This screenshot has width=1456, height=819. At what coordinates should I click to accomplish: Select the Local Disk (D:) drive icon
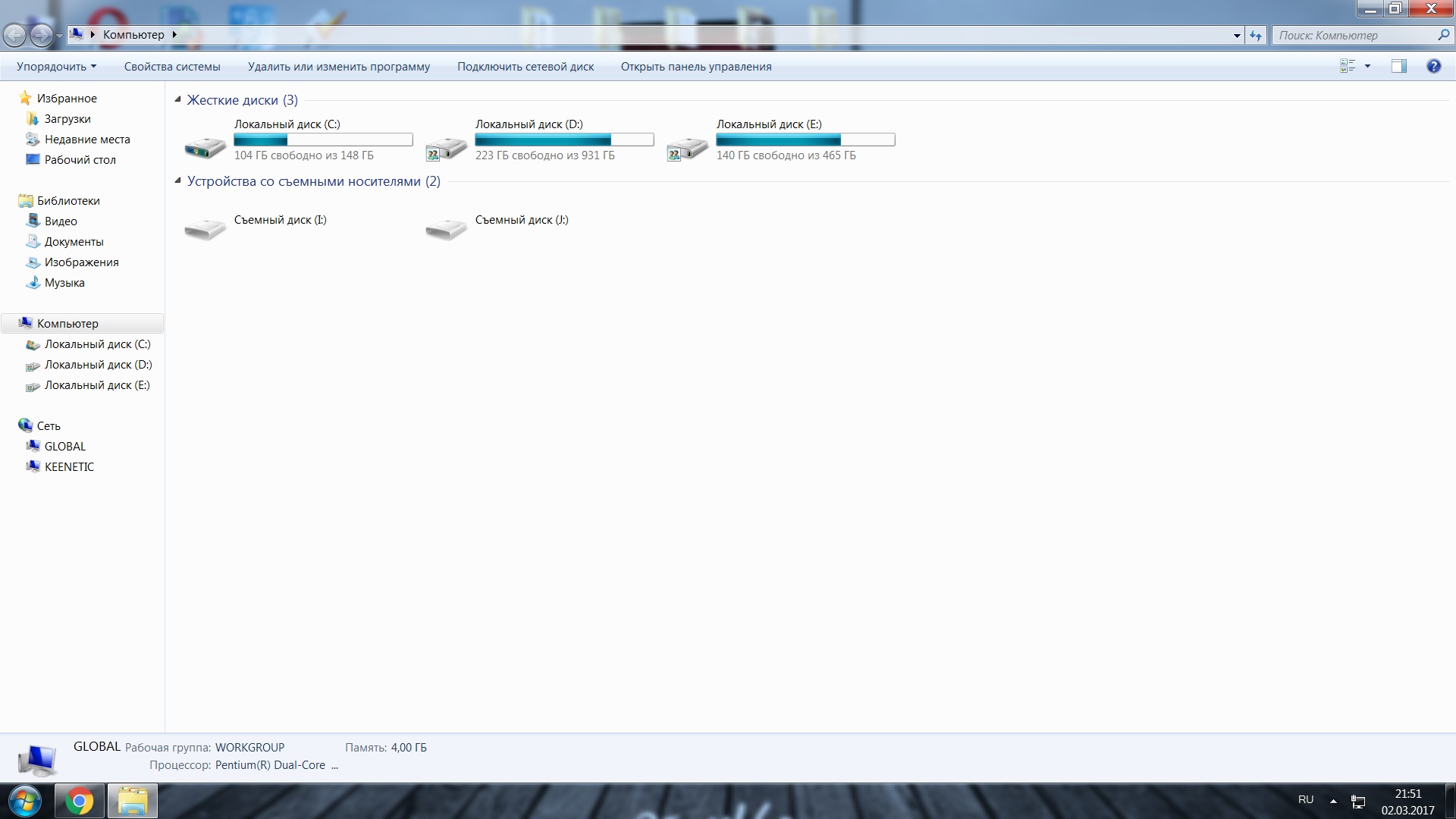[446, 147]
